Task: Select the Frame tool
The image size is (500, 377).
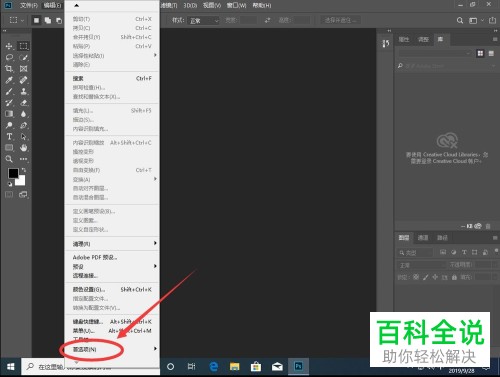Action: point(23,69)
